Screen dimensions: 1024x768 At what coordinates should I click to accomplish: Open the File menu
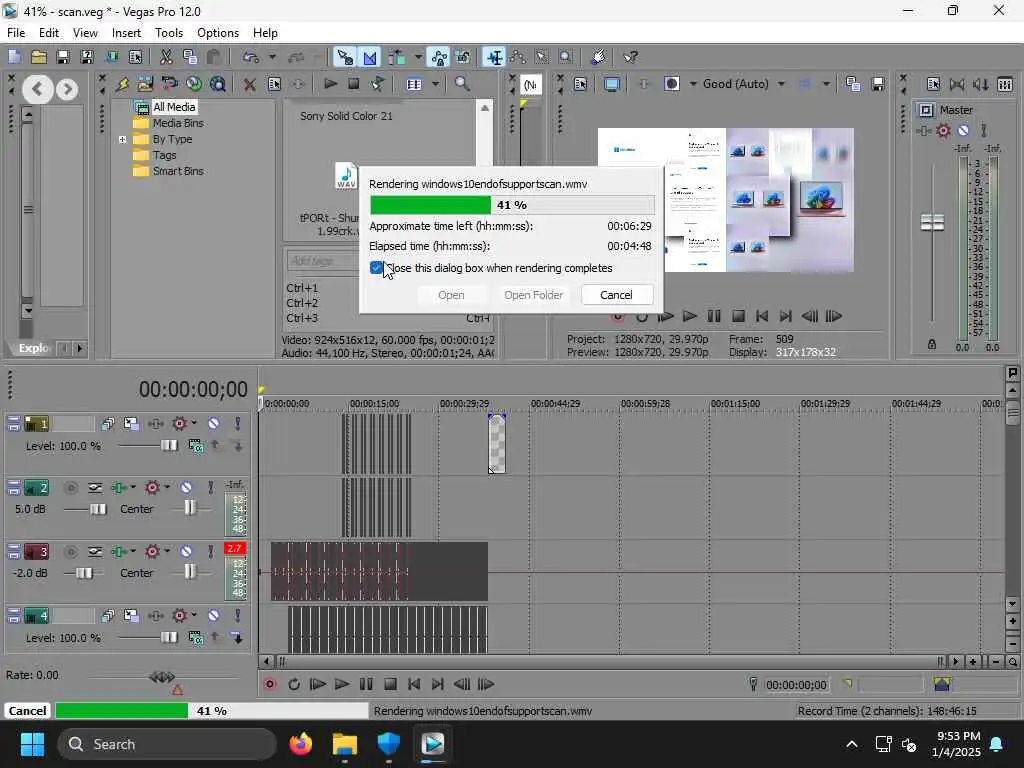(16, 33)
